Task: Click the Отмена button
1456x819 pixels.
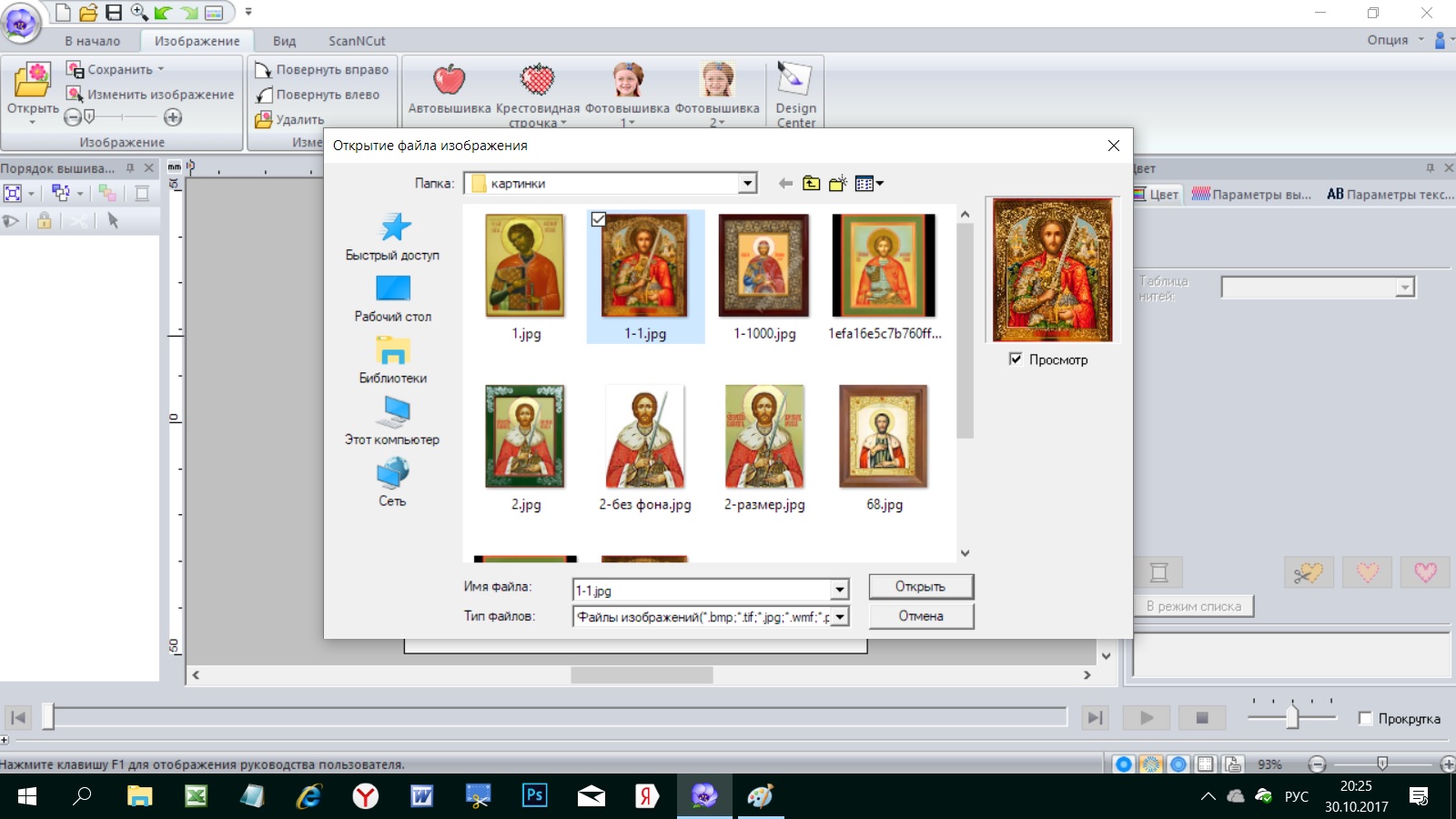Action: click(x=921, y=616)
